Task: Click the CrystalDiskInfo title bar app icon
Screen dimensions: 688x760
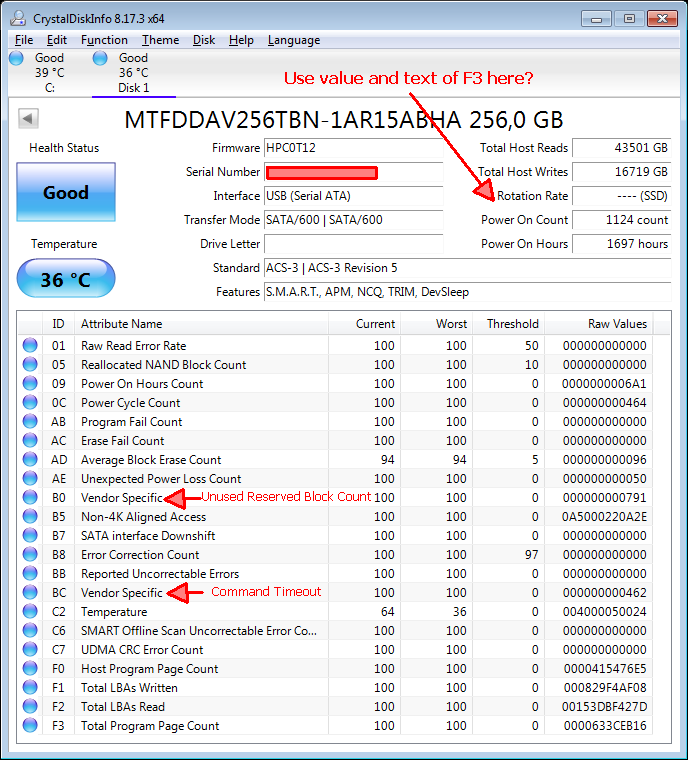Action: pyautogui.click(x=16, y=17)
